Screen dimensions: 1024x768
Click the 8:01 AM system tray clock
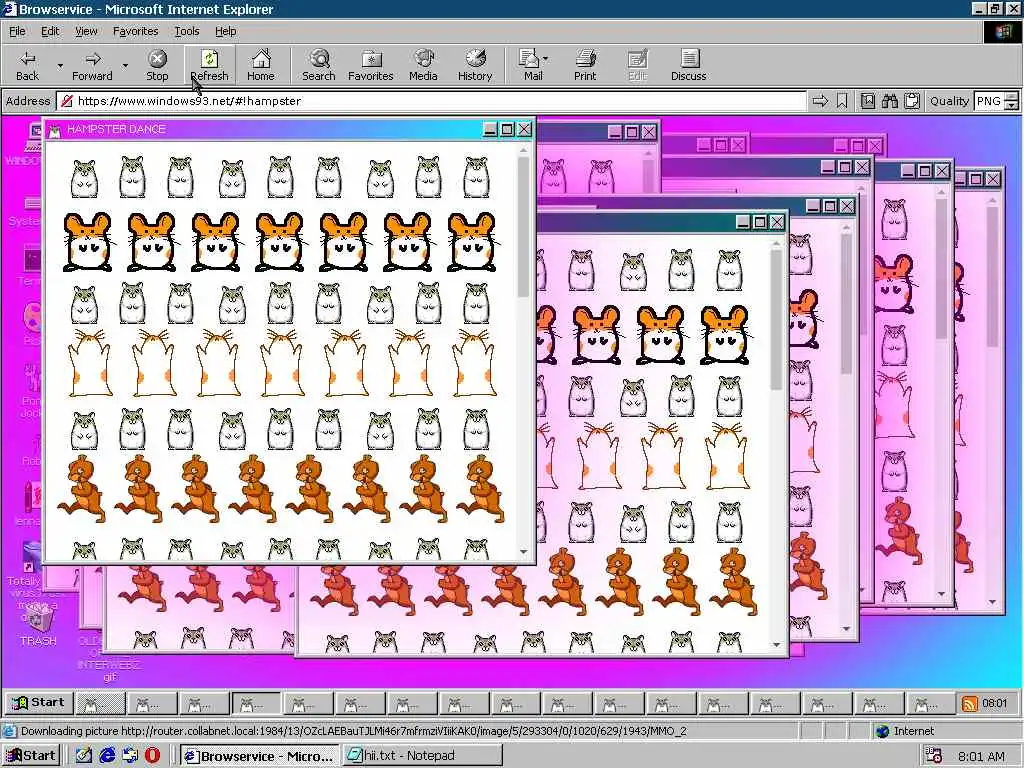click(x=982, y=756)
